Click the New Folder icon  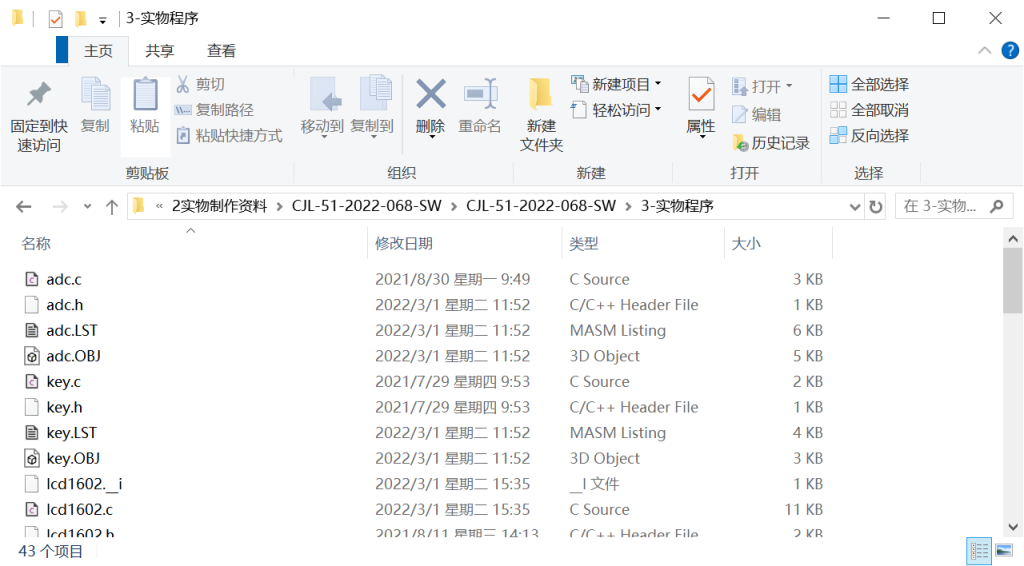(541, 95)
